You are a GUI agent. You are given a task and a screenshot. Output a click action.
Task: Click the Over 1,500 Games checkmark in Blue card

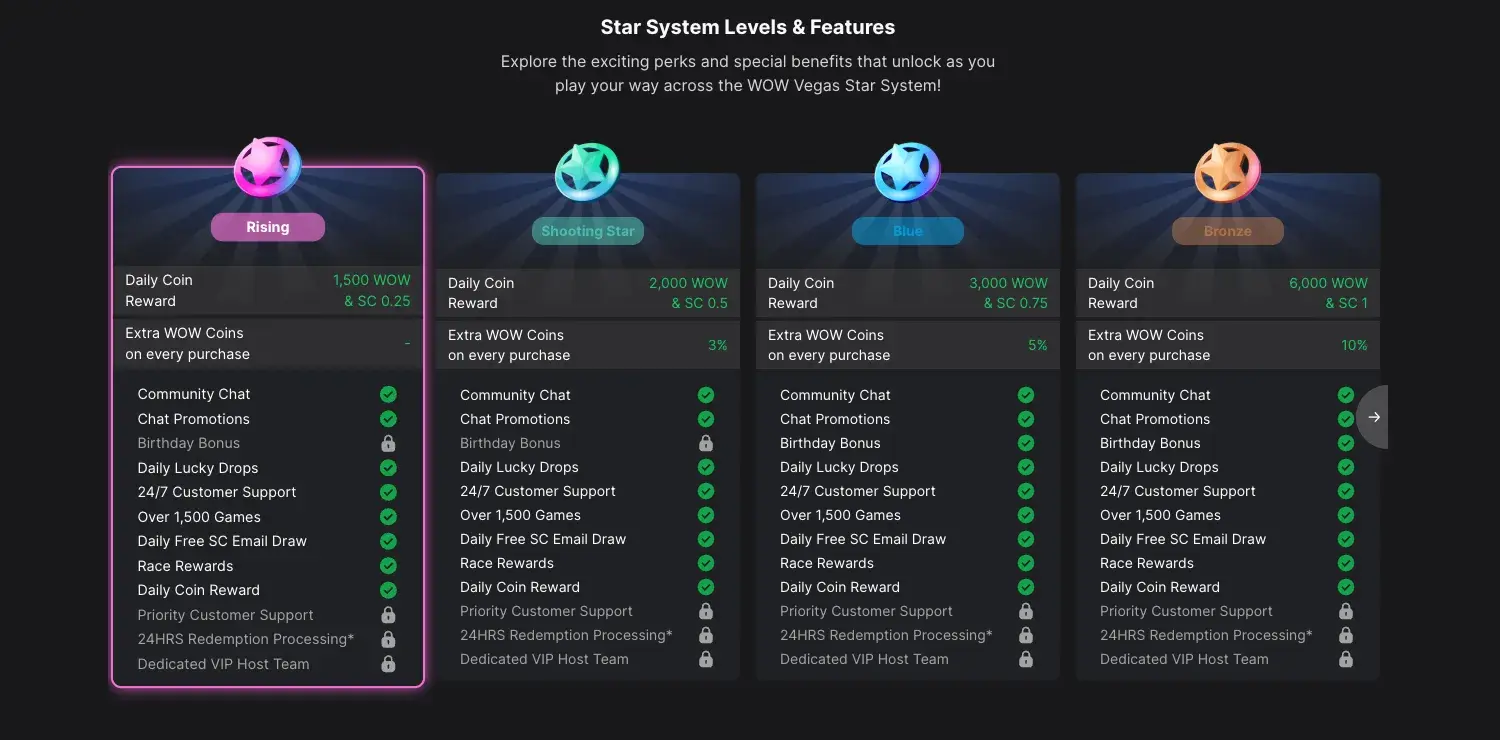[1026, 515]
